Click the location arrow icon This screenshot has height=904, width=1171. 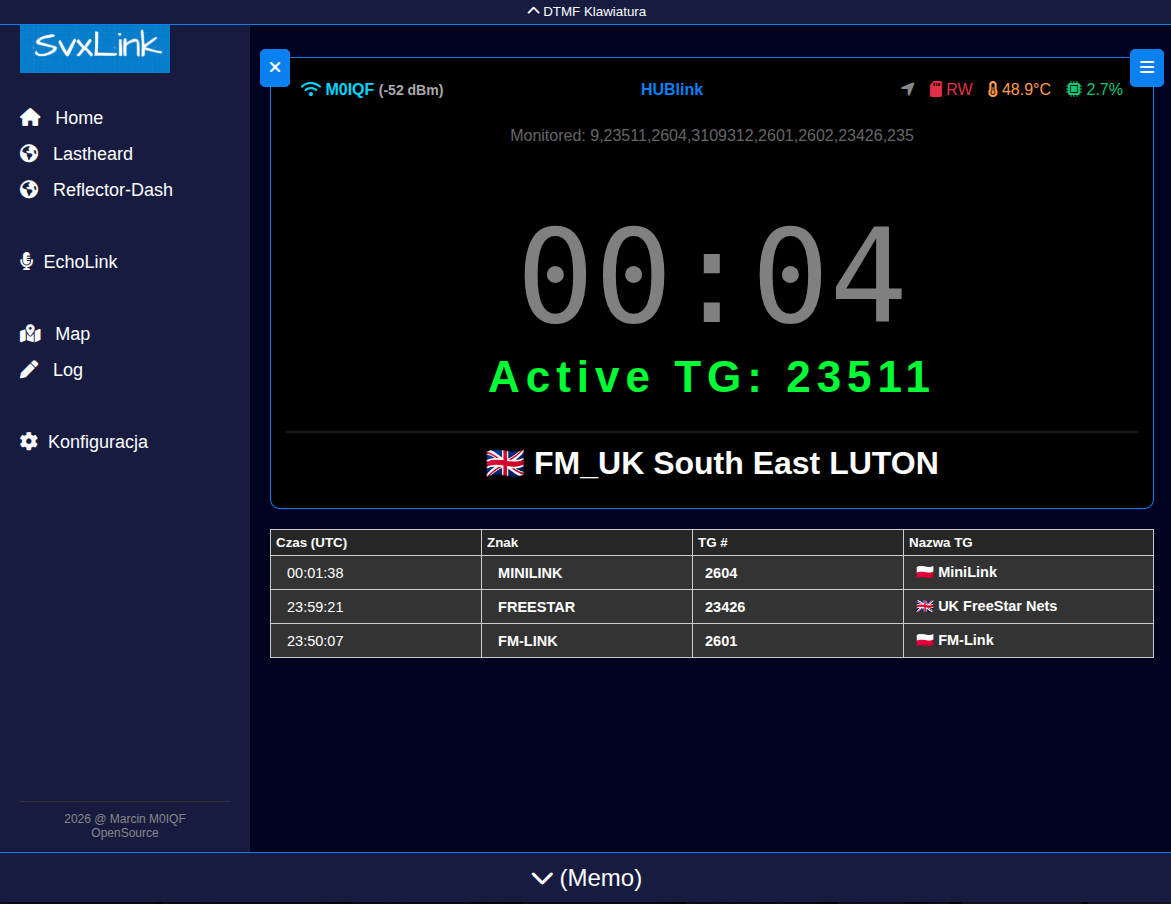pyautogui.click(x=908, y=89)
